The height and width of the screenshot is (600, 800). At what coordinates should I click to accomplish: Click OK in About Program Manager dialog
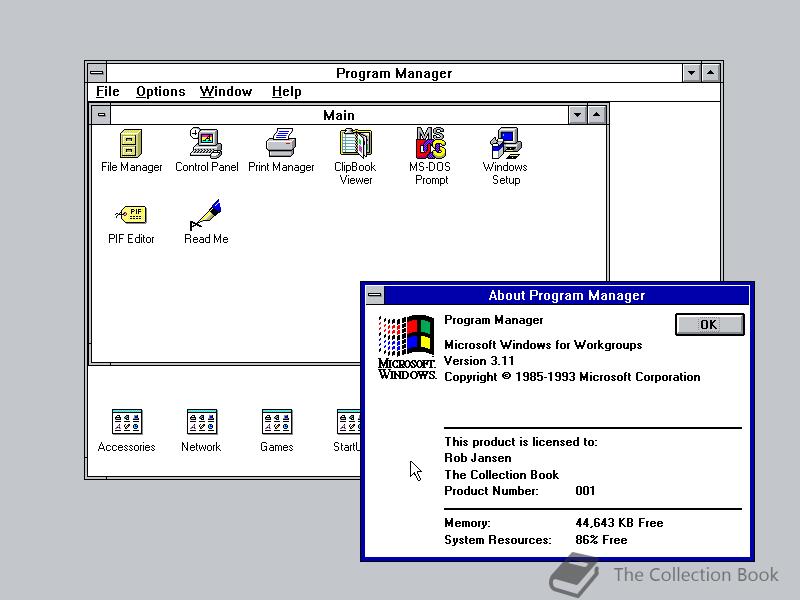[x=709, y=324]
